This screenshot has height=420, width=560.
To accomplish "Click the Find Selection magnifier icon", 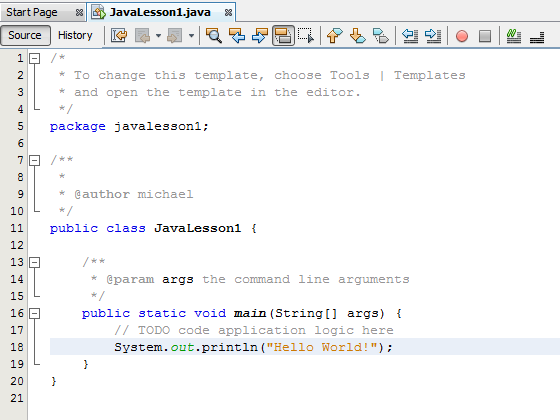I will (214, 36).
